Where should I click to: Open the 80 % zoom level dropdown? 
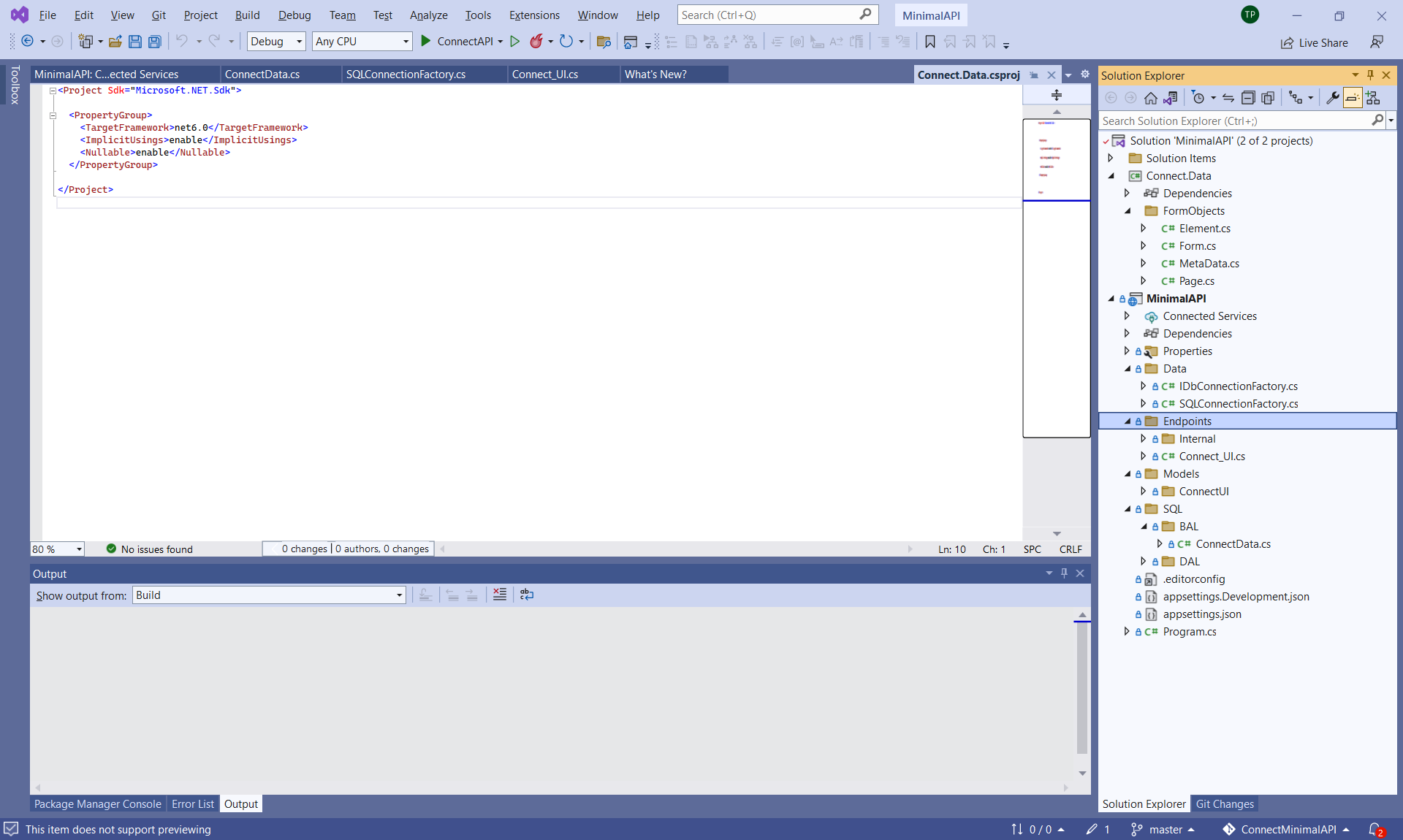pyautogui.click(x=57, y=549)
